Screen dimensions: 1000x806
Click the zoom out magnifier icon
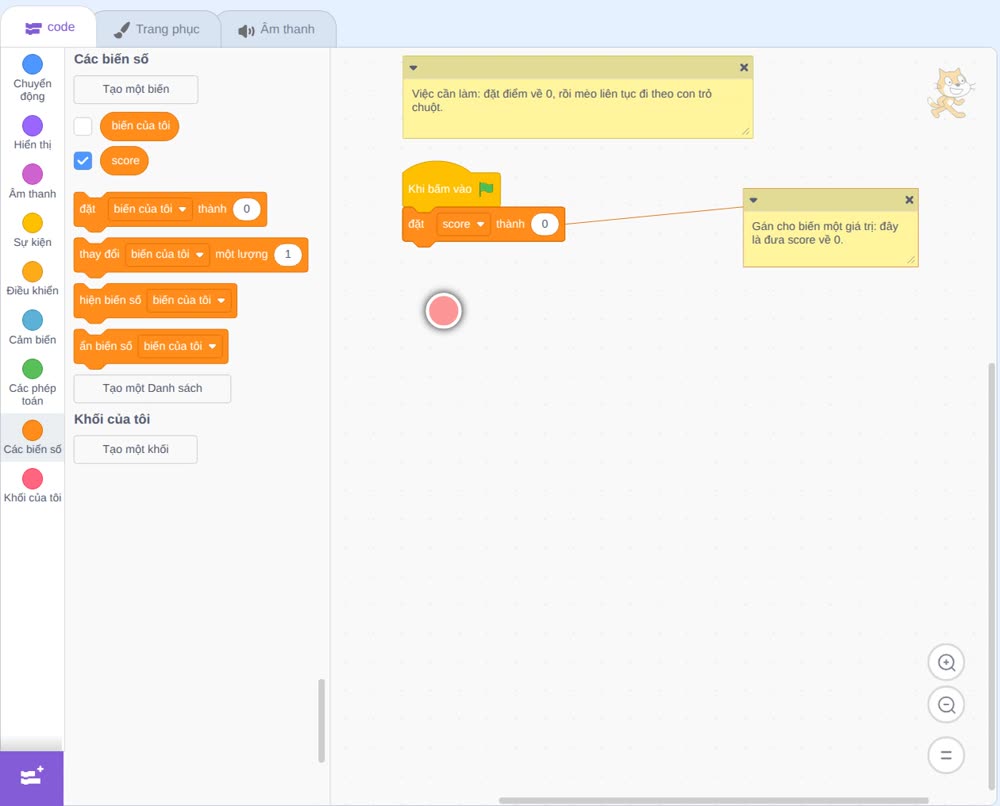(x=946, y=705)
